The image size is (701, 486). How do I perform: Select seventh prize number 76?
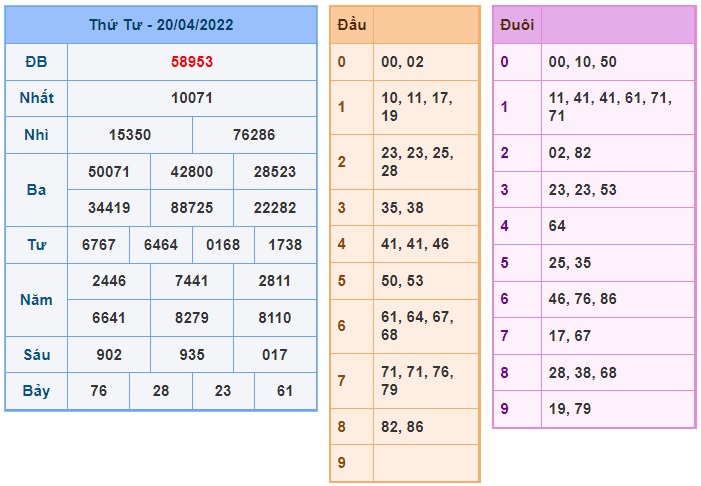98,391
